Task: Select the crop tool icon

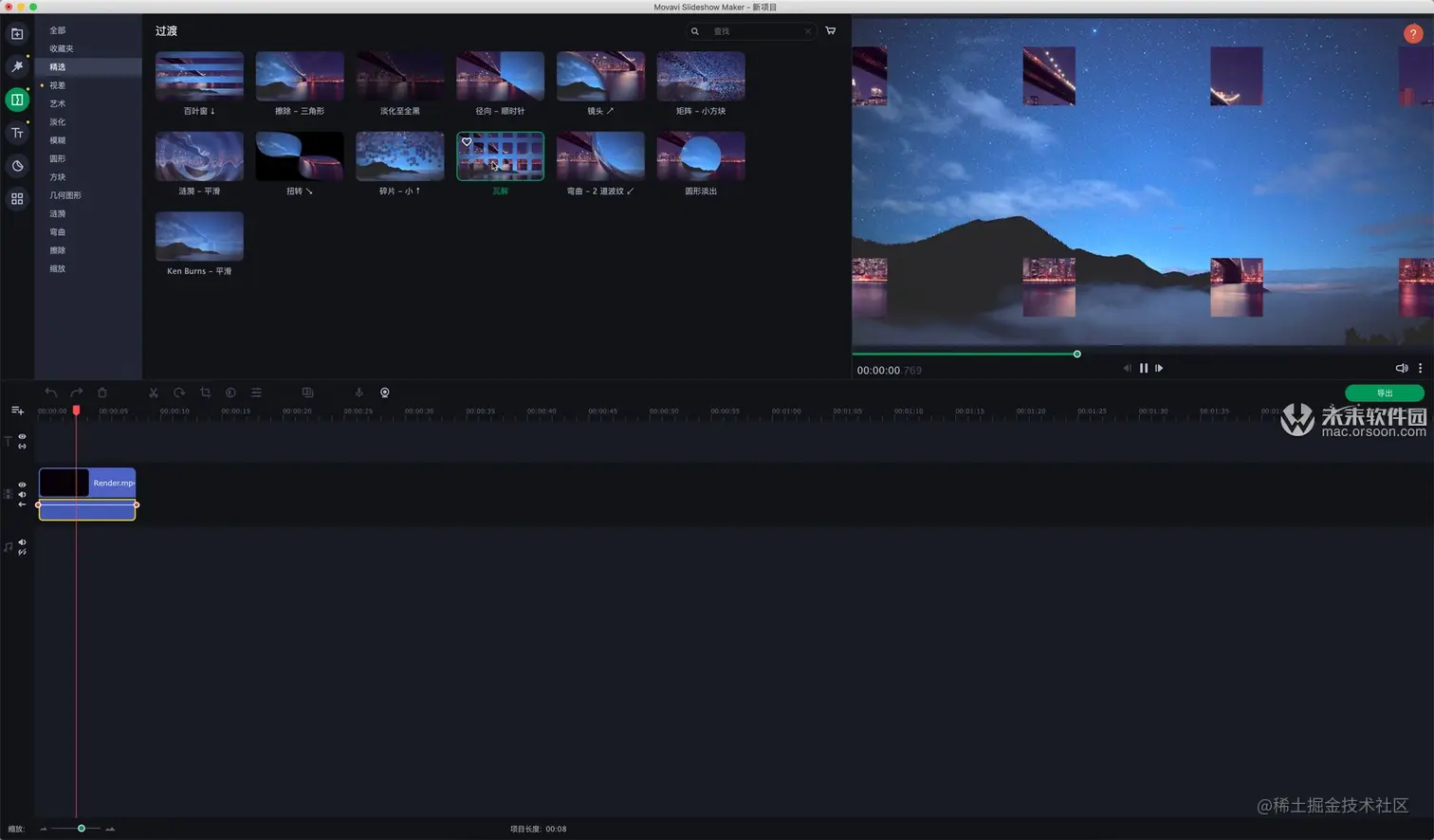Action: pyautogui.click(x=205, y=393)
